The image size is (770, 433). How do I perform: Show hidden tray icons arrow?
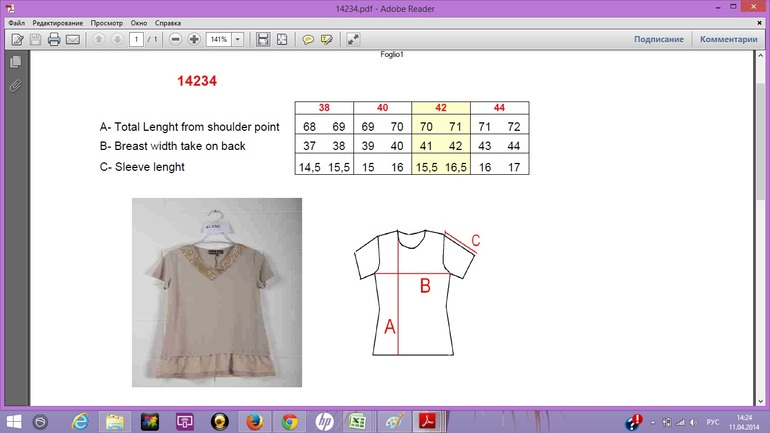pyautogui.click(x=653, y=422)
